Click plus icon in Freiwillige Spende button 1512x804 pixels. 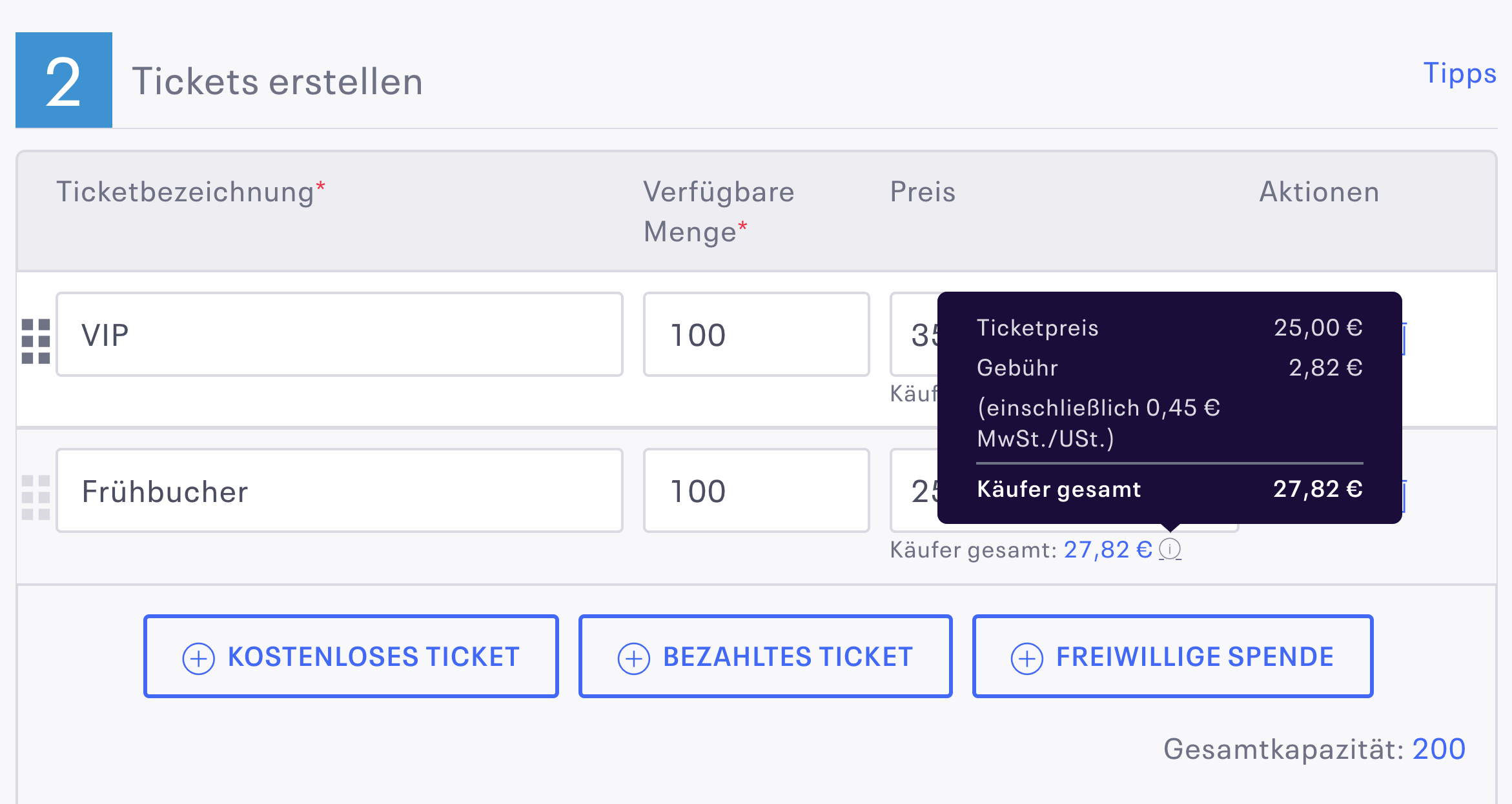[x=1027, y=659]
